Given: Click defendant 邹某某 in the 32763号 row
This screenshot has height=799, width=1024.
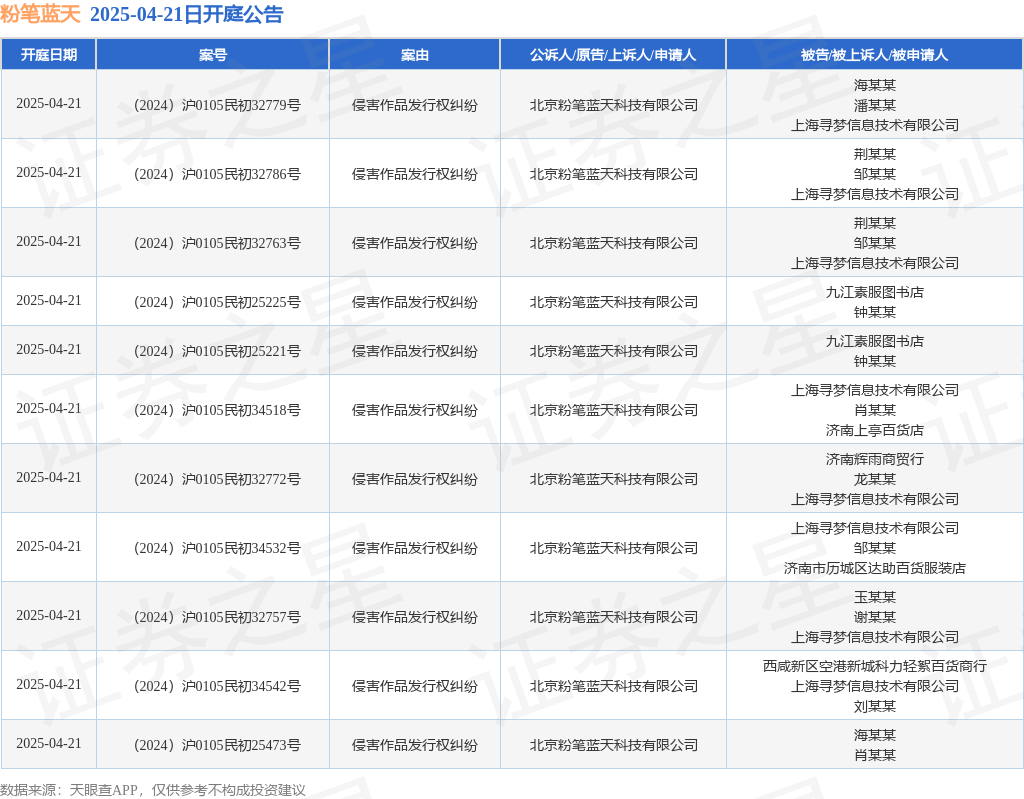Looking at the screenshot, I should (x=874, y=243).
